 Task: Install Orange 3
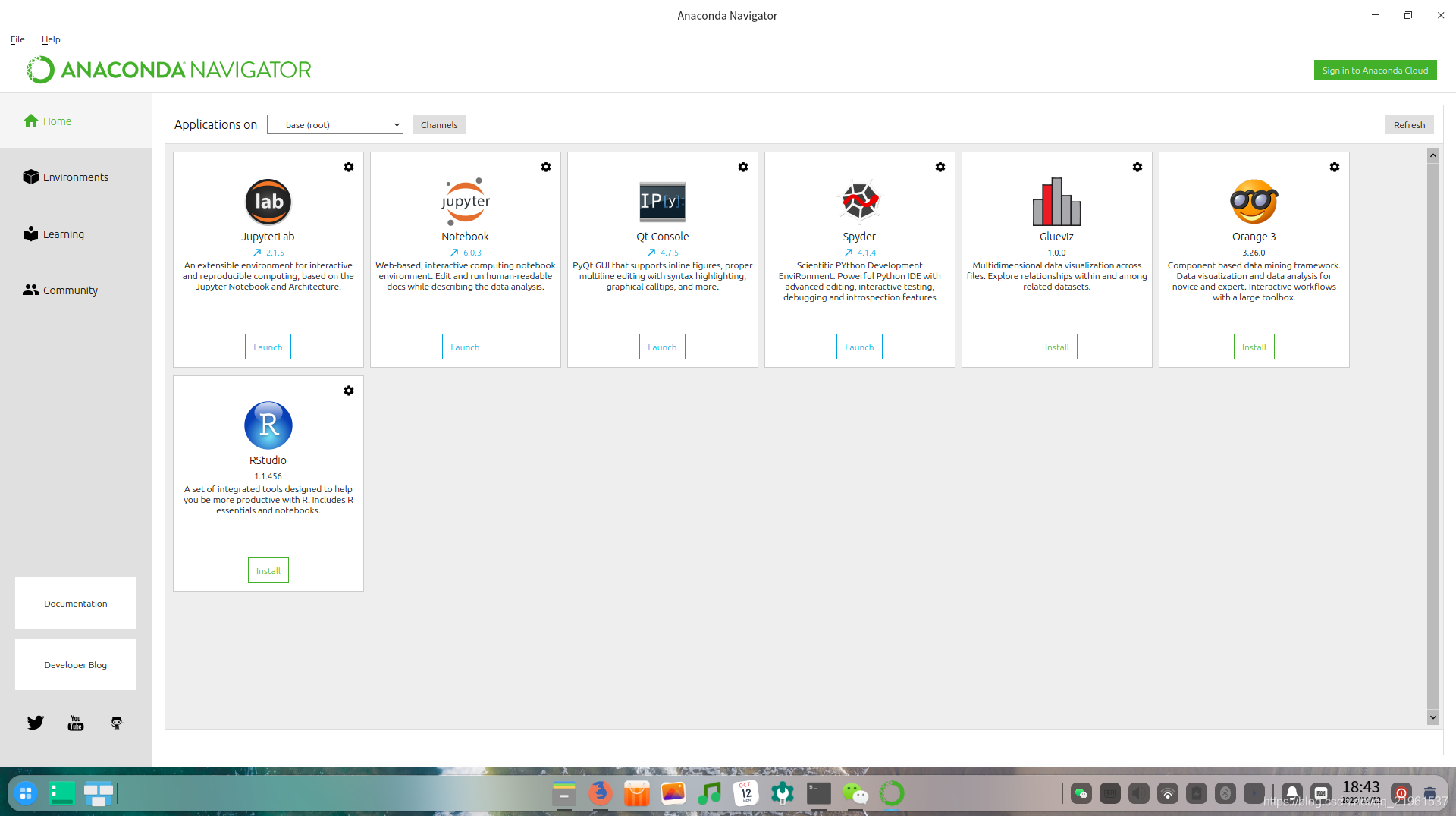coord(1254,347)
